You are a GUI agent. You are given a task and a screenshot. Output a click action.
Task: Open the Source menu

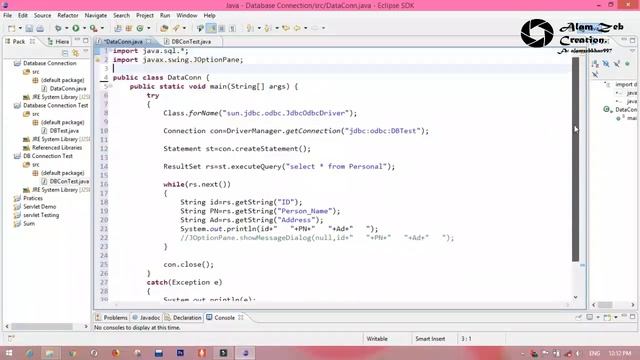tap(42, 15)
